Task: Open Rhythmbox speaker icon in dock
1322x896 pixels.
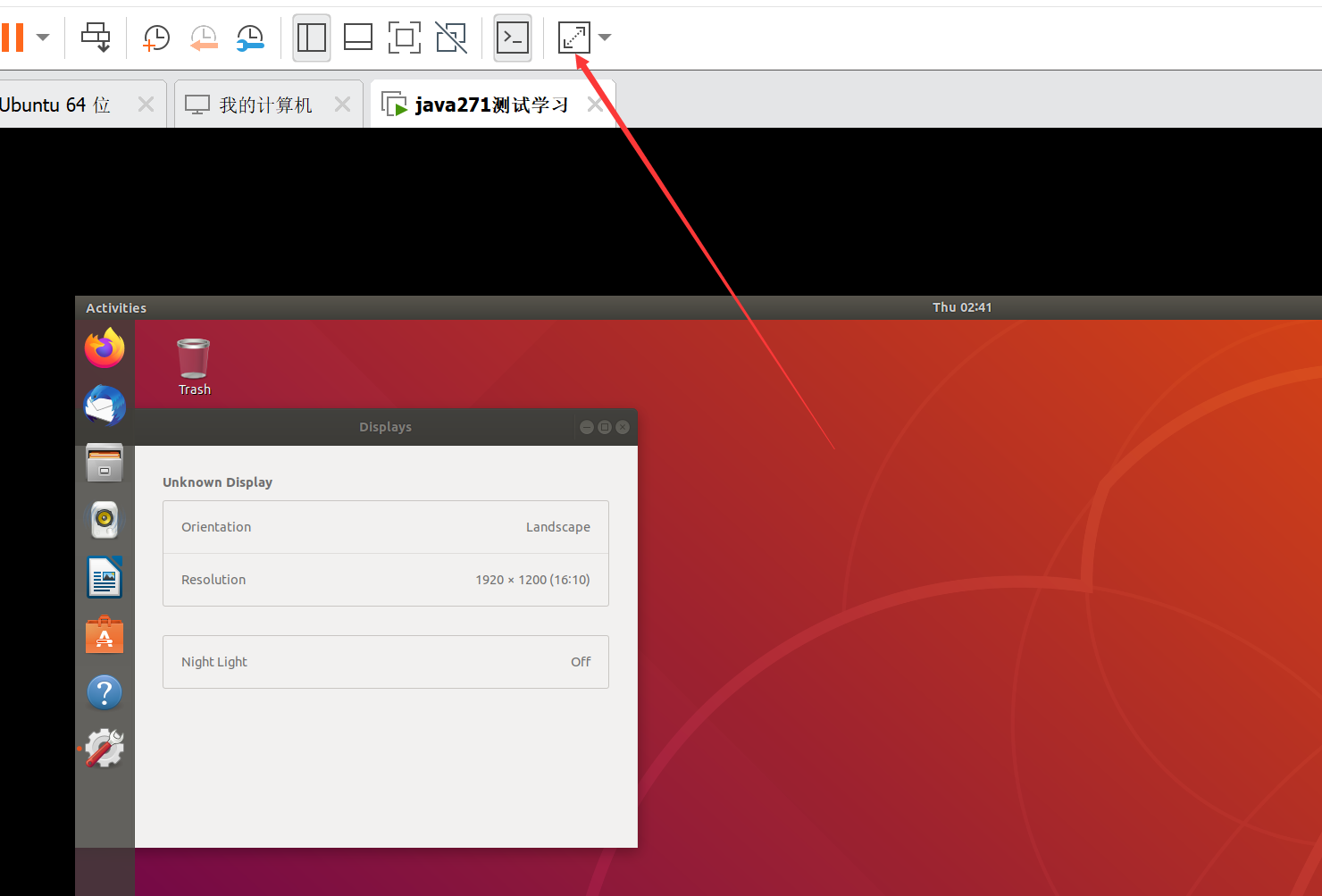Action: tap(105, 520)
